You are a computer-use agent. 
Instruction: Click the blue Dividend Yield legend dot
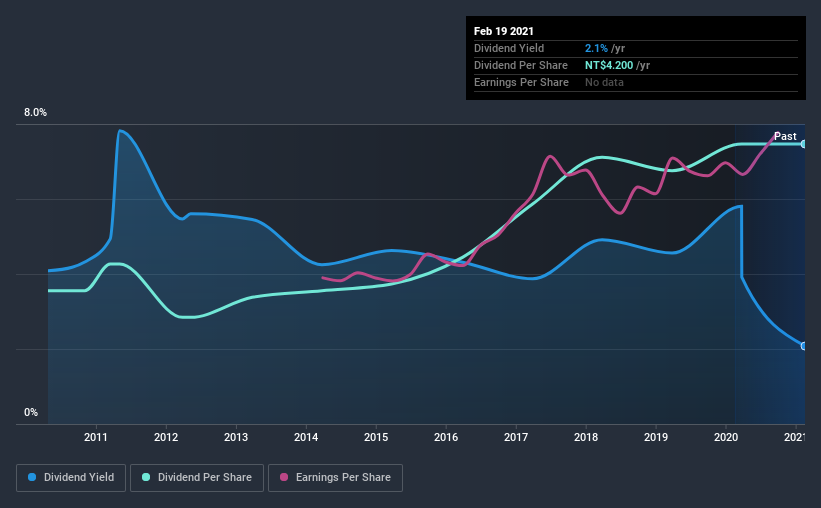(x=32, y=477)
